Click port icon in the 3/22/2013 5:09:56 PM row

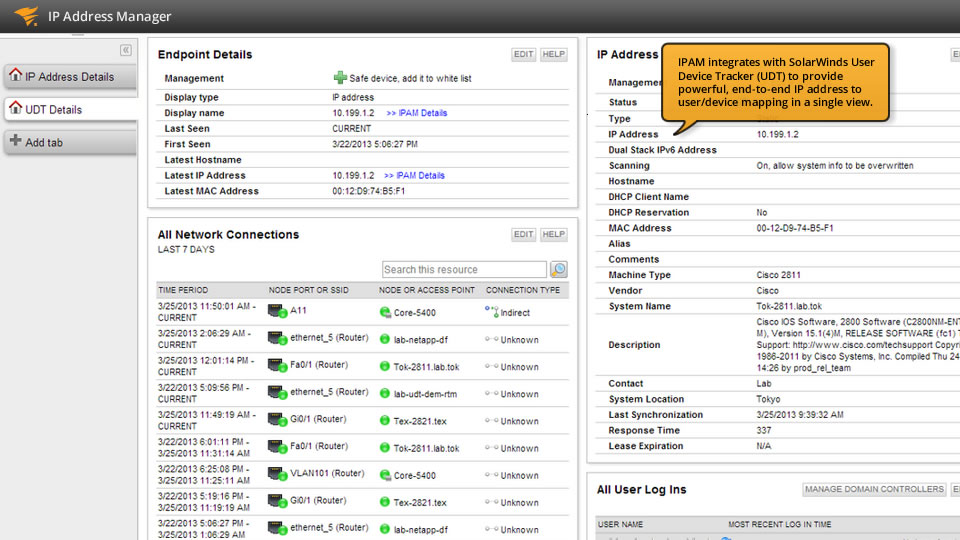click(277, 392)
